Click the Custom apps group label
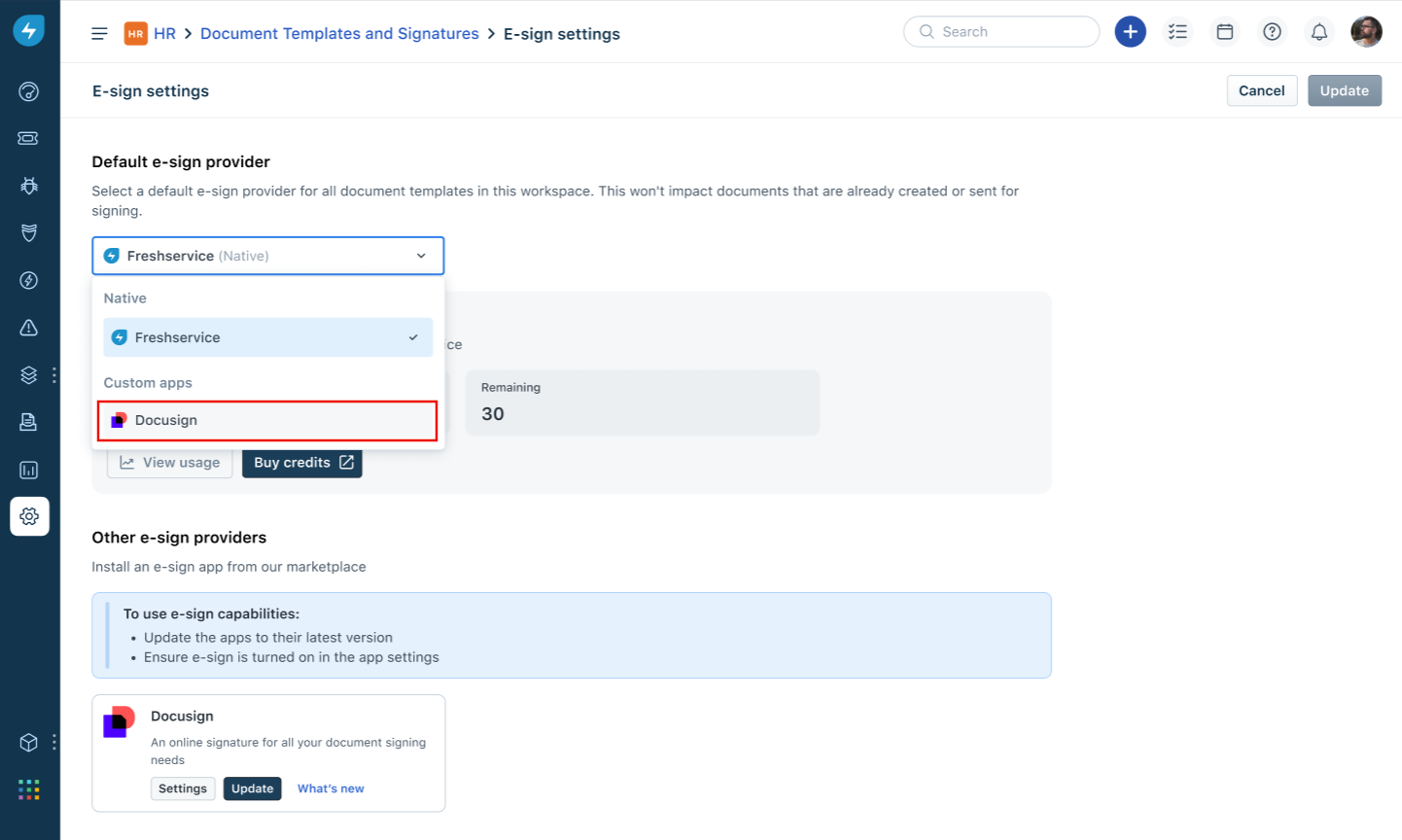 pos(148,383)
